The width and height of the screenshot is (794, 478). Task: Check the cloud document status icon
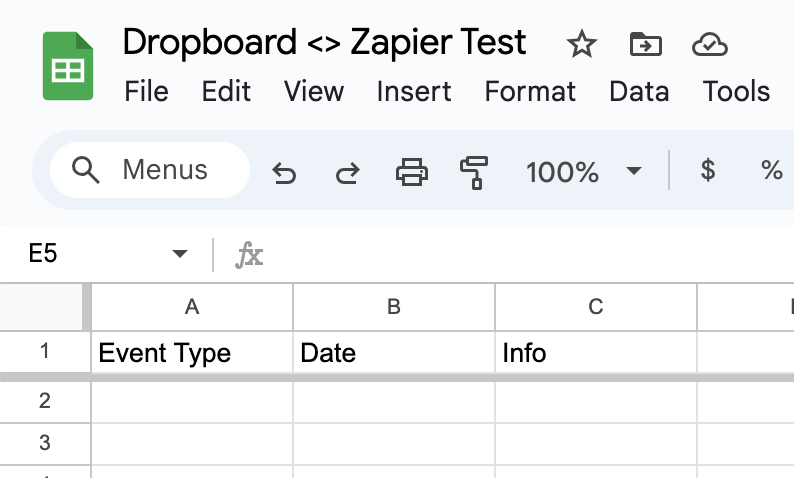pos(710,45)
